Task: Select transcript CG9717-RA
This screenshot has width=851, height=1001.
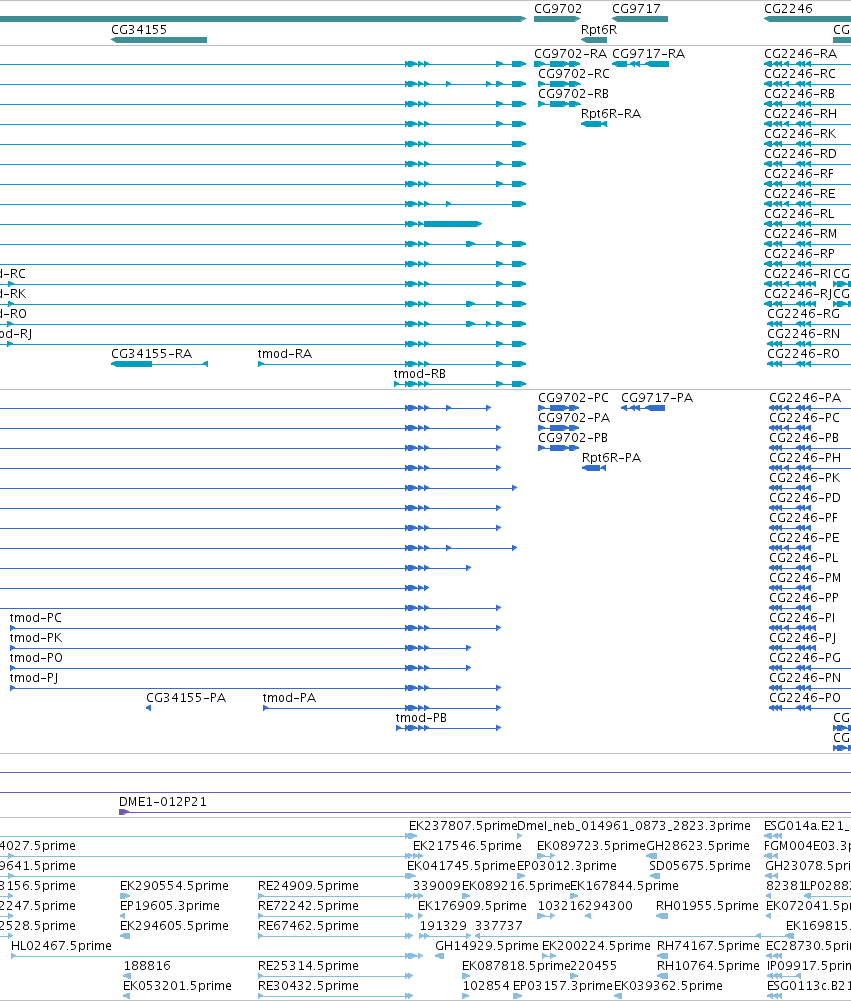Action: pos(648,54)
